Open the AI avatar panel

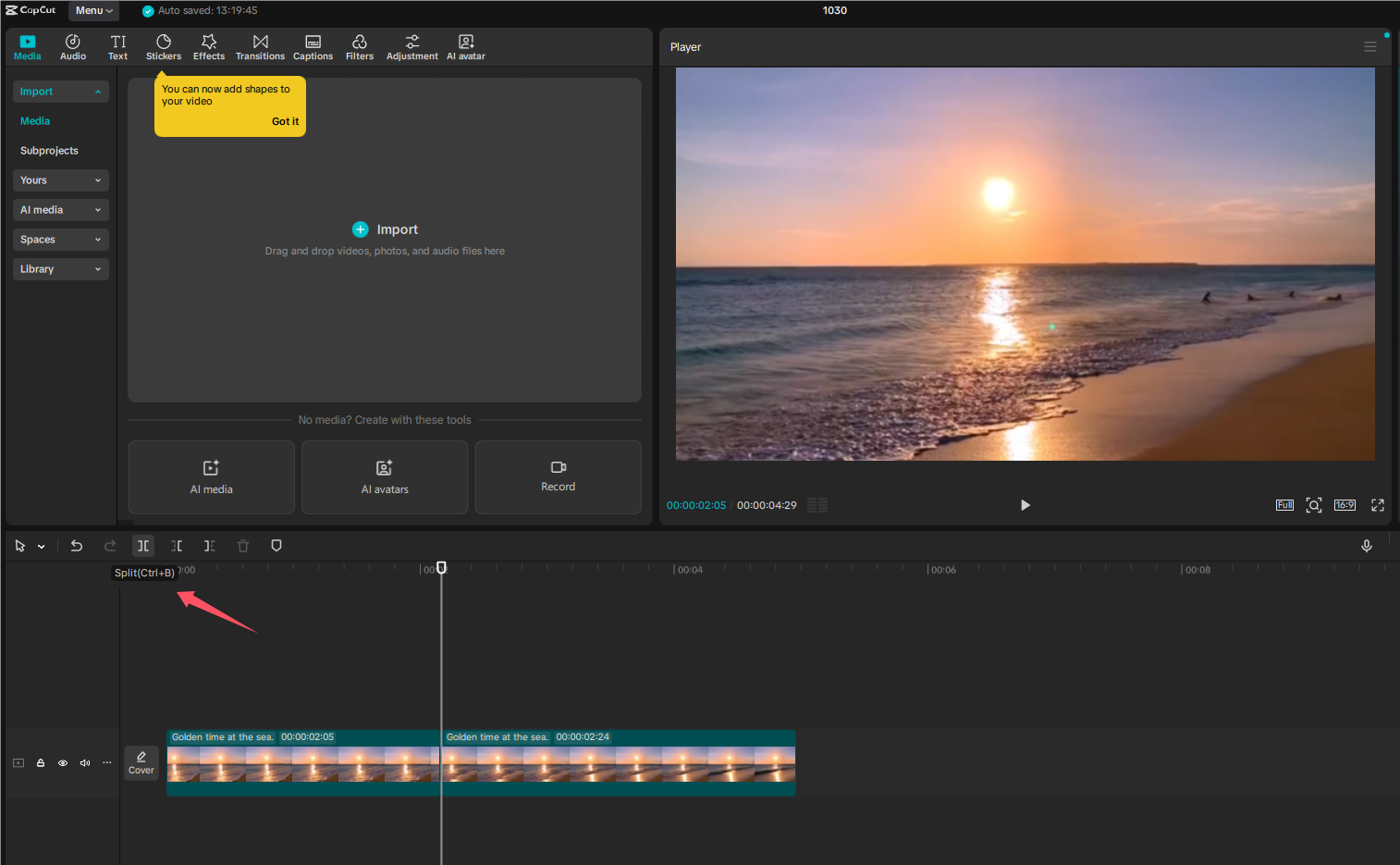pos(465,46)
